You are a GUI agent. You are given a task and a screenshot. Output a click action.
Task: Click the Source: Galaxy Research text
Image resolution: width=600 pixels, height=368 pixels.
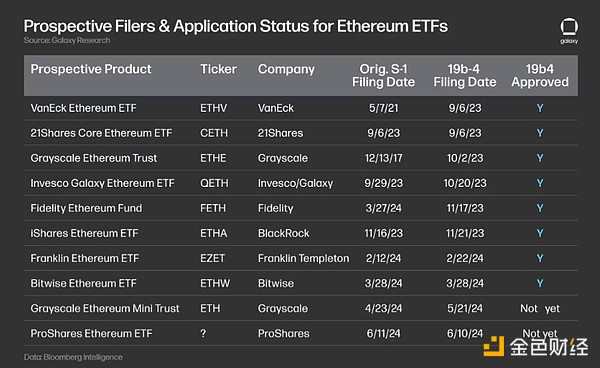click(x=67, y=41)
